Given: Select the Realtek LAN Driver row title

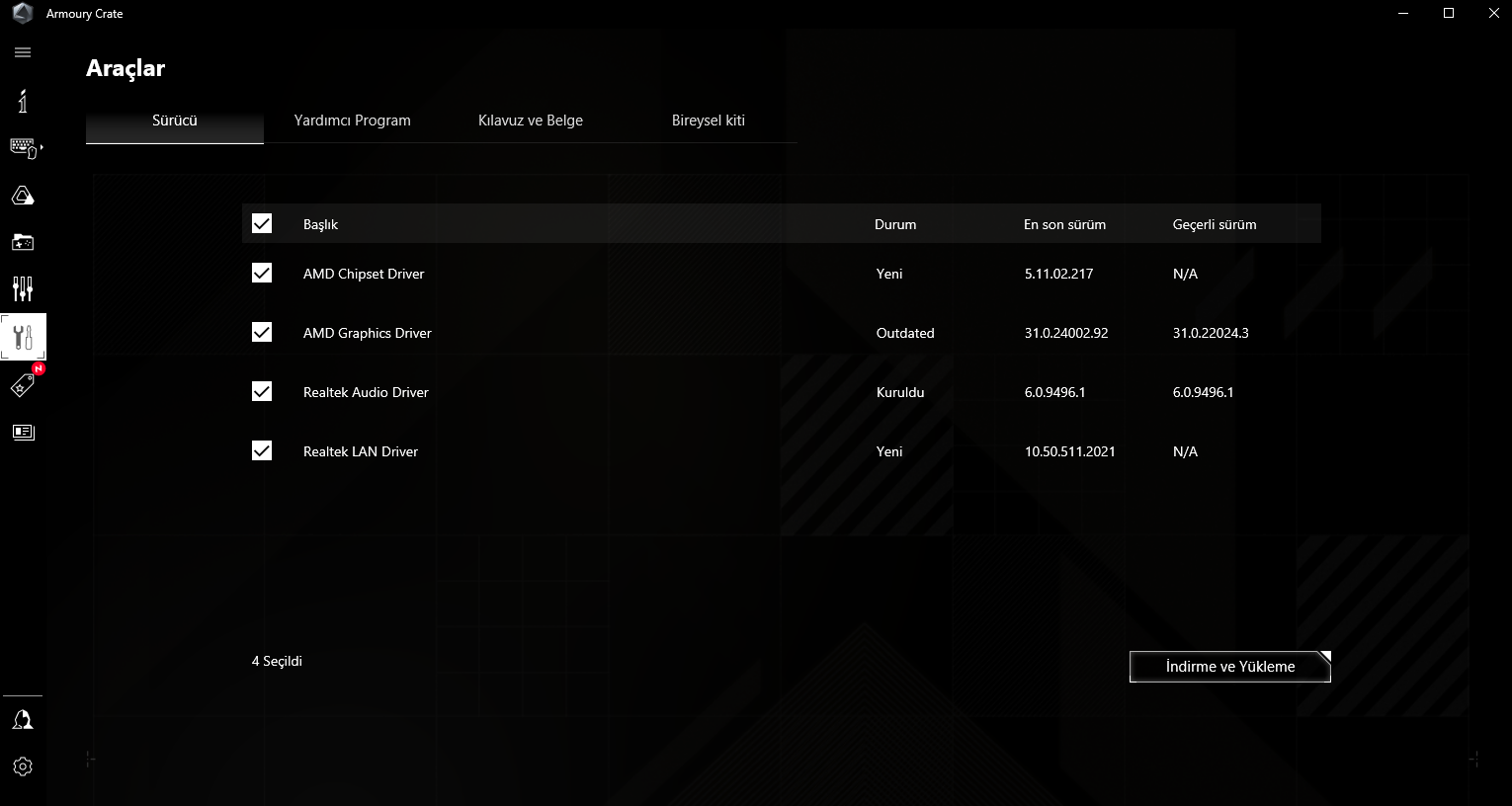Looking at the screenshot, I should pos(361,451).
